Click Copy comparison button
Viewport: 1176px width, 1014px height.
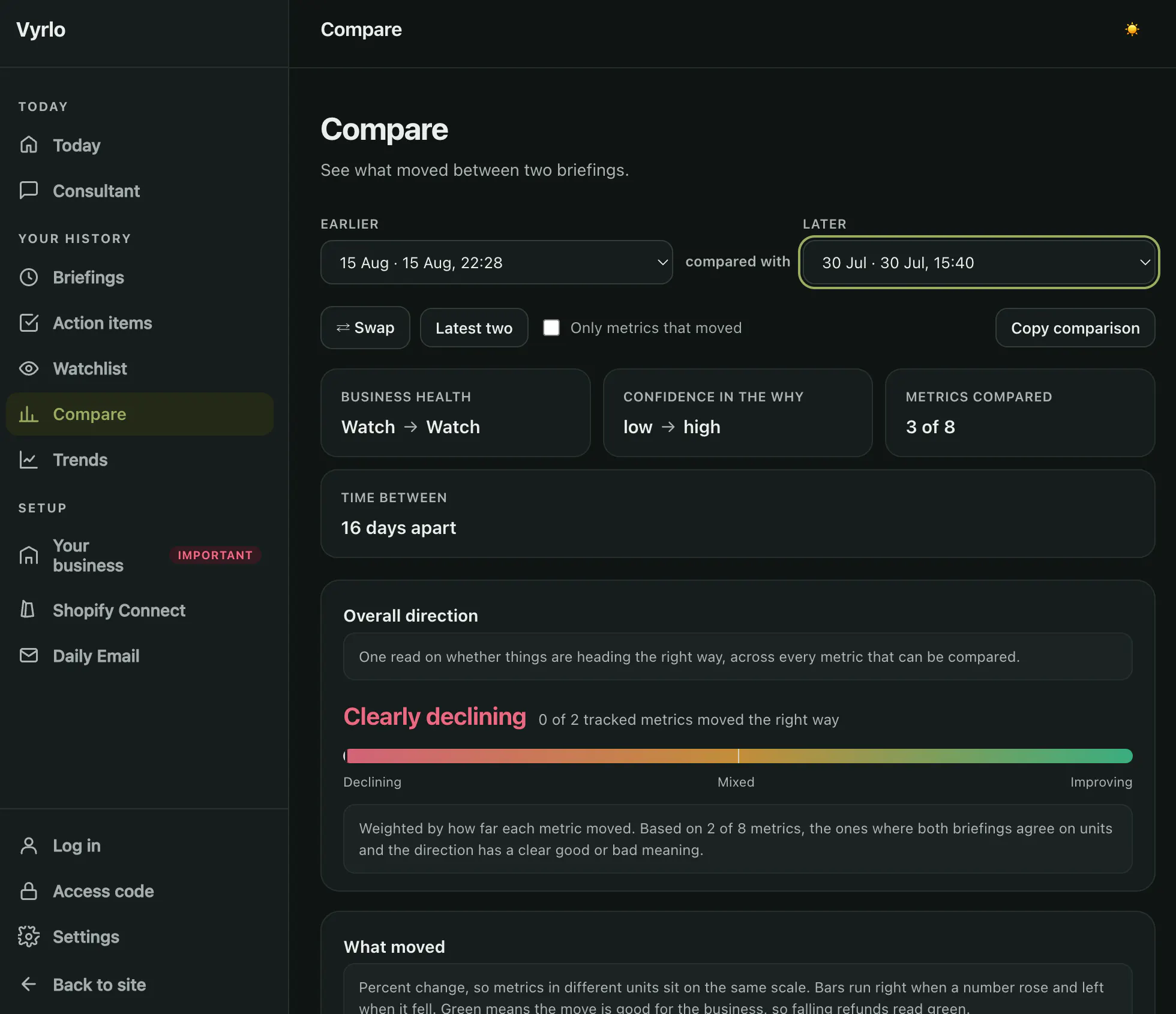coord(1075,328)
